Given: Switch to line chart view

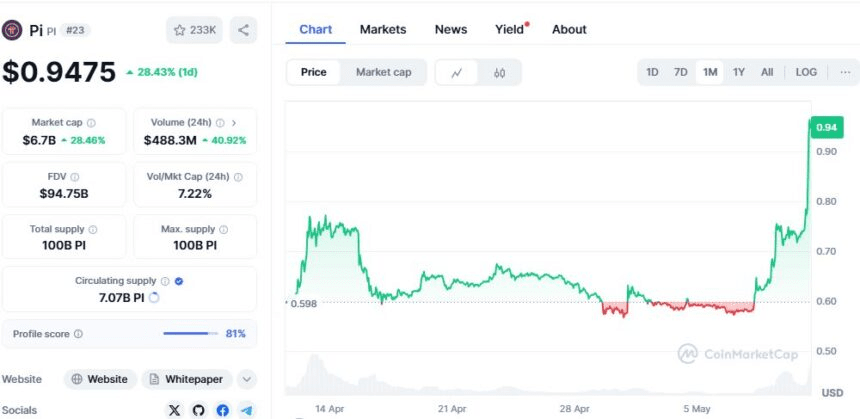Looking at the screenshot, I should tap(457, 72).
